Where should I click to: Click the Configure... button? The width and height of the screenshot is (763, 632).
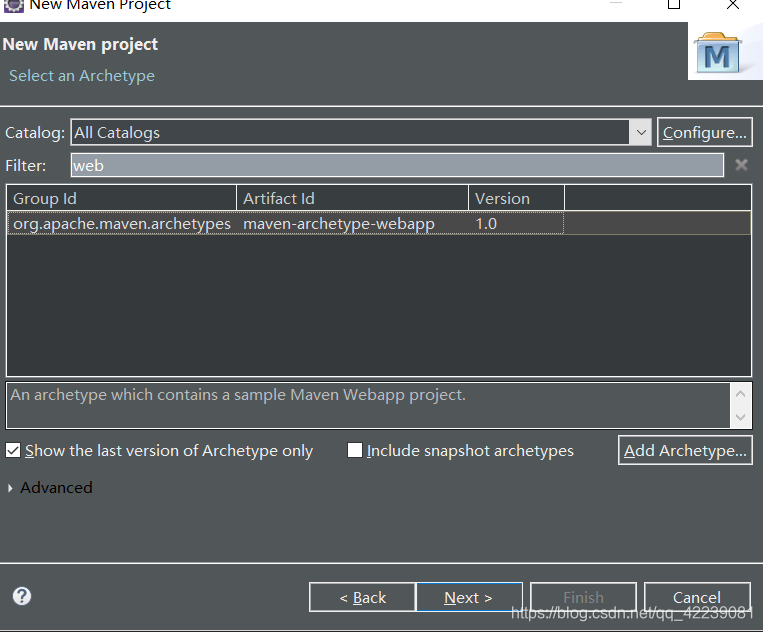pyautogui.click(x=705, y=132)
